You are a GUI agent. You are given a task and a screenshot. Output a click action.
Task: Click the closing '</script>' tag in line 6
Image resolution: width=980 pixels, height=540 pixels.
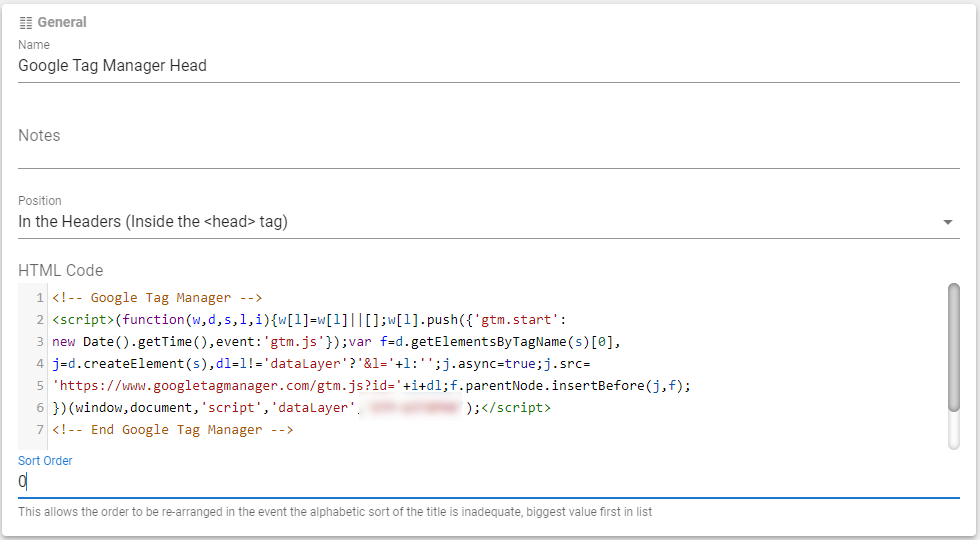pyautogui.click(x=516, y=408)
